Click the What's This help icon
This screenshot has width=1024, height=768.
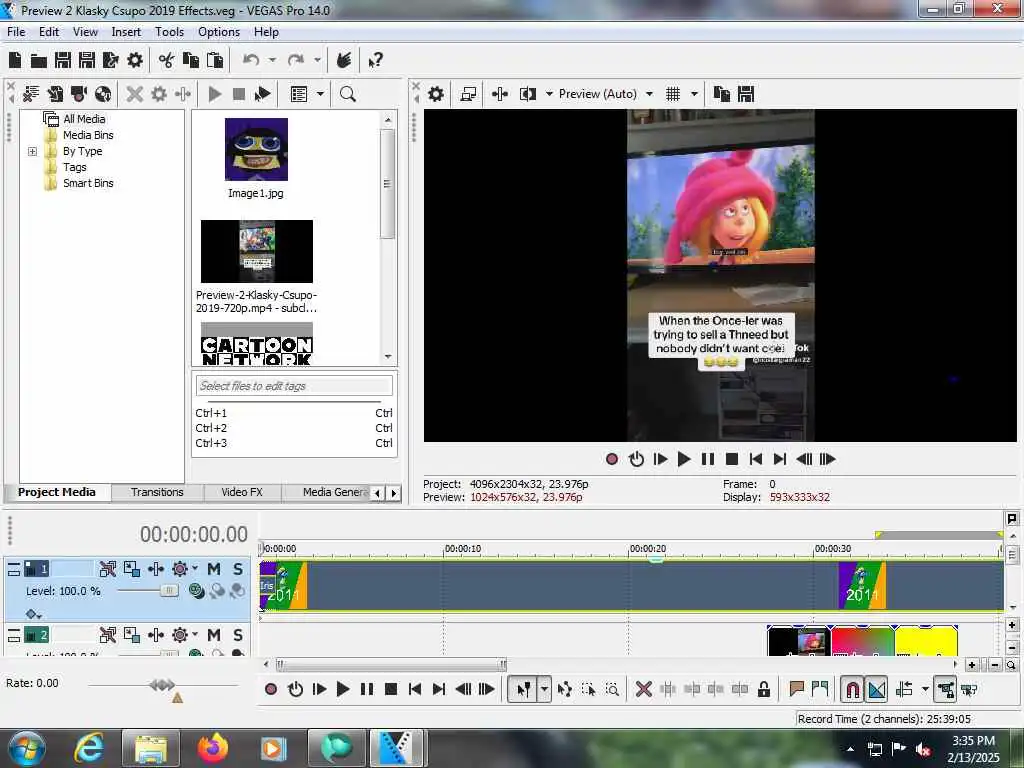[376, 61]
